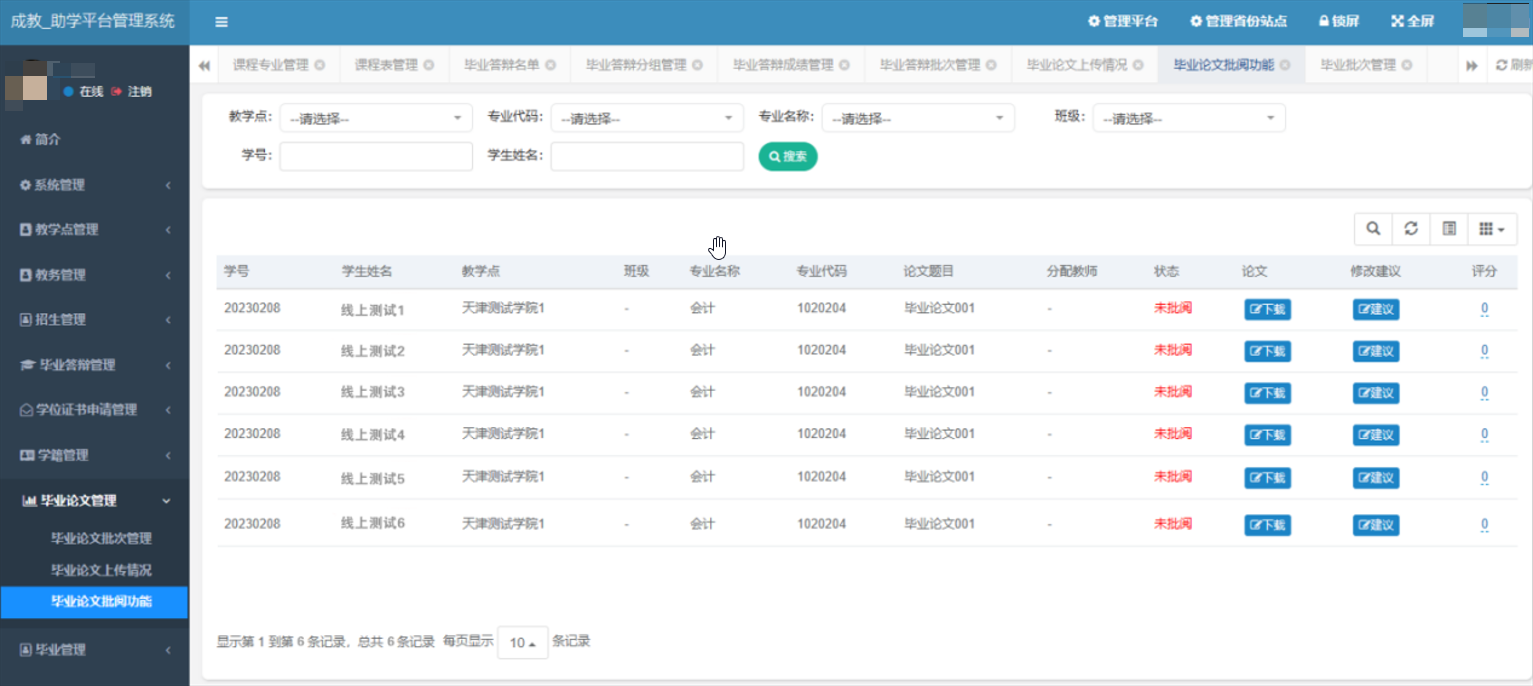The image size is (1533, 686).
Task: Click the green 搜索 button
Action: [787, 156]
